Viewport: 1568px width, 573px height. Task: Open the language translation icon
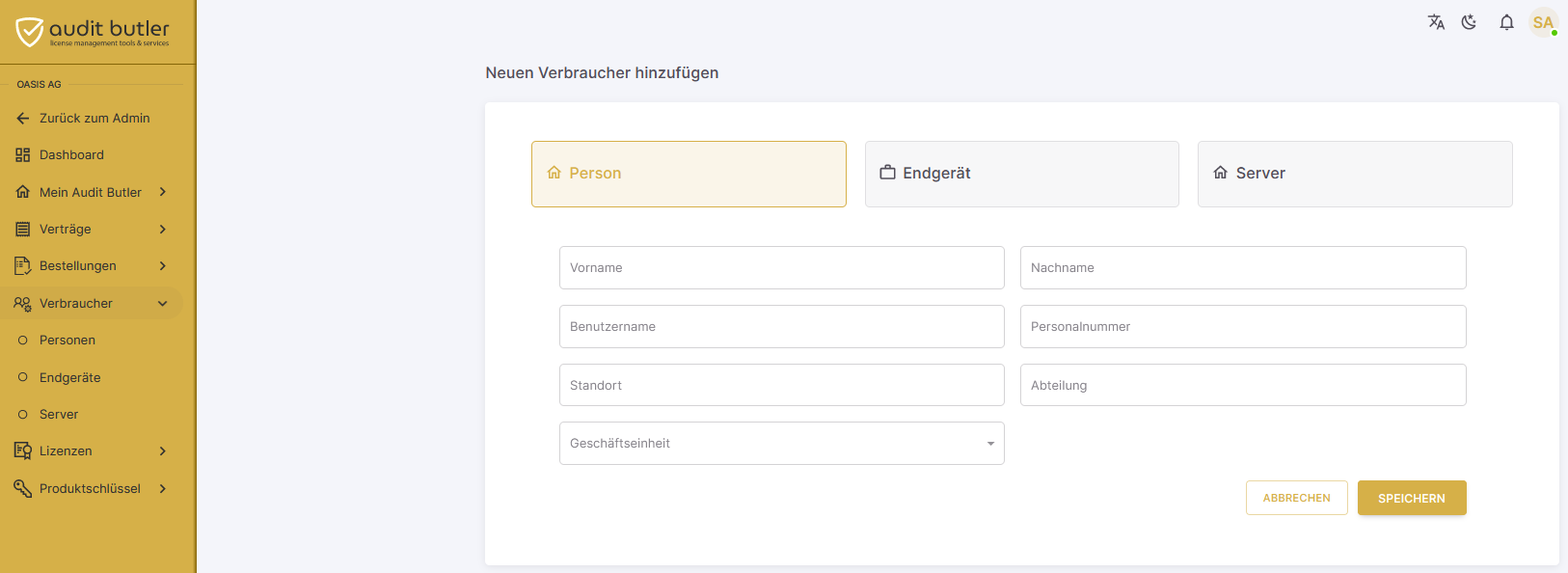coord(1436,22)
